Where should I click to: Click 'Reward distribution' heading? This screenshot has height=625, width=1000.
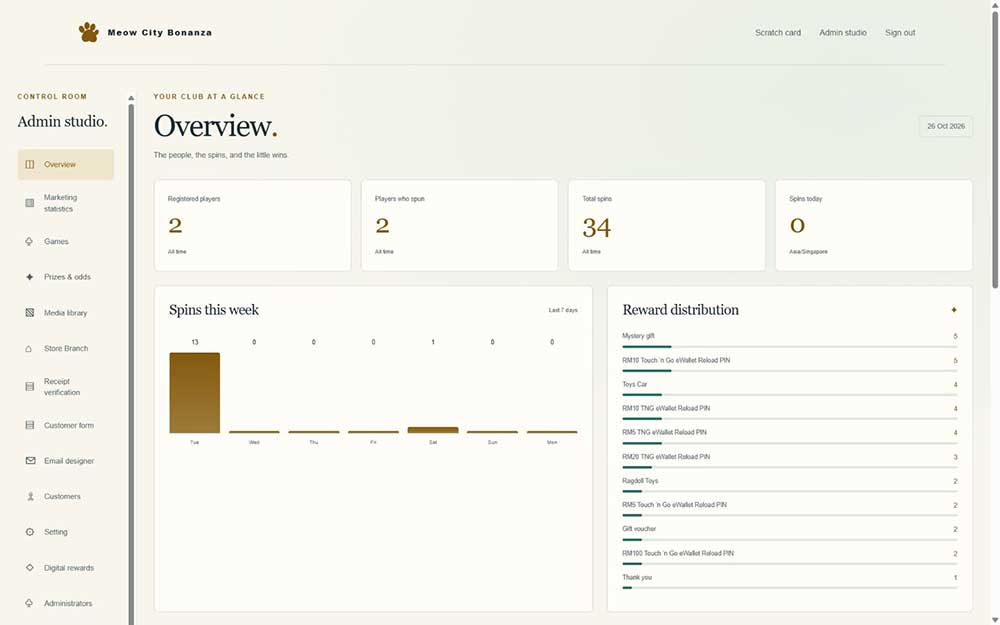680,310
